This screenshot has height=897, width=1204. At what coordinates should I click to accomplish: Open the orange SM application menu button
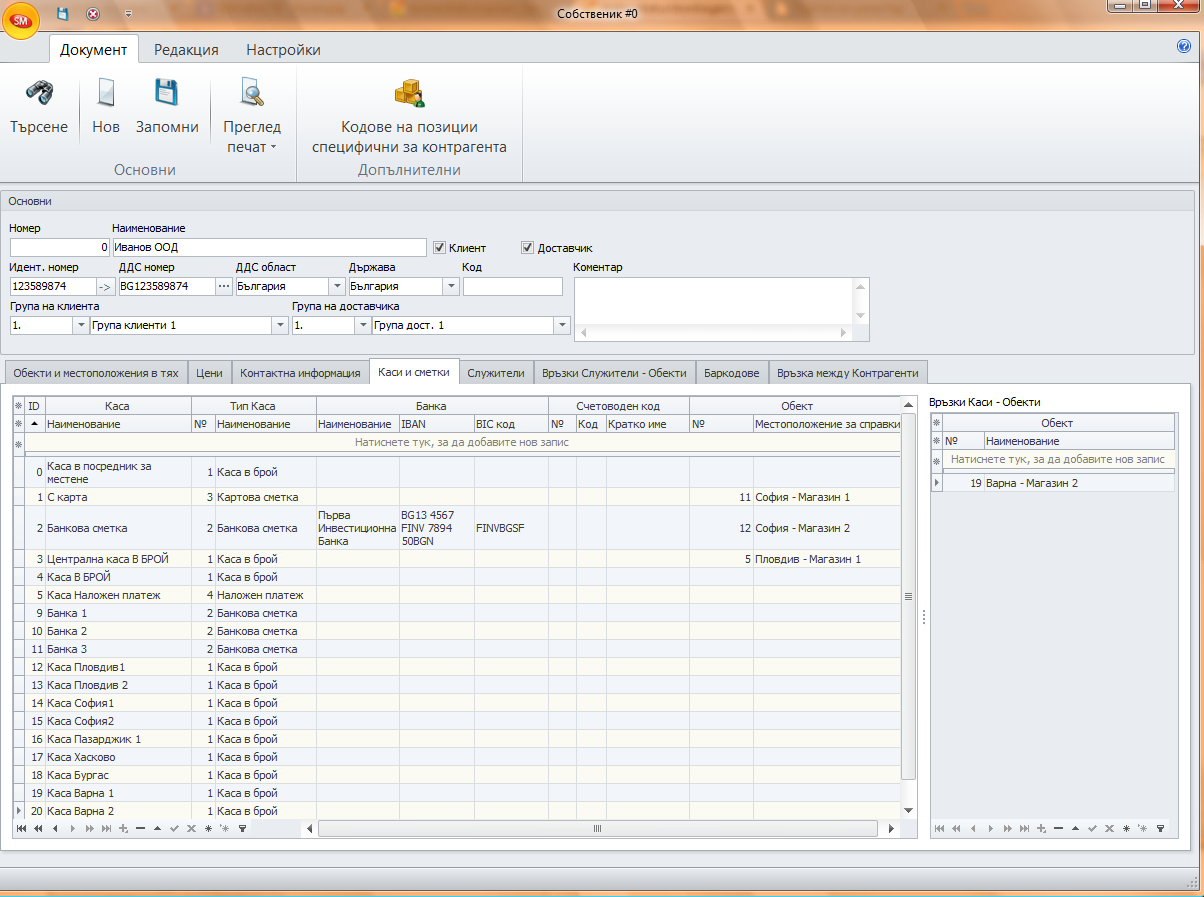coord(21,20)
